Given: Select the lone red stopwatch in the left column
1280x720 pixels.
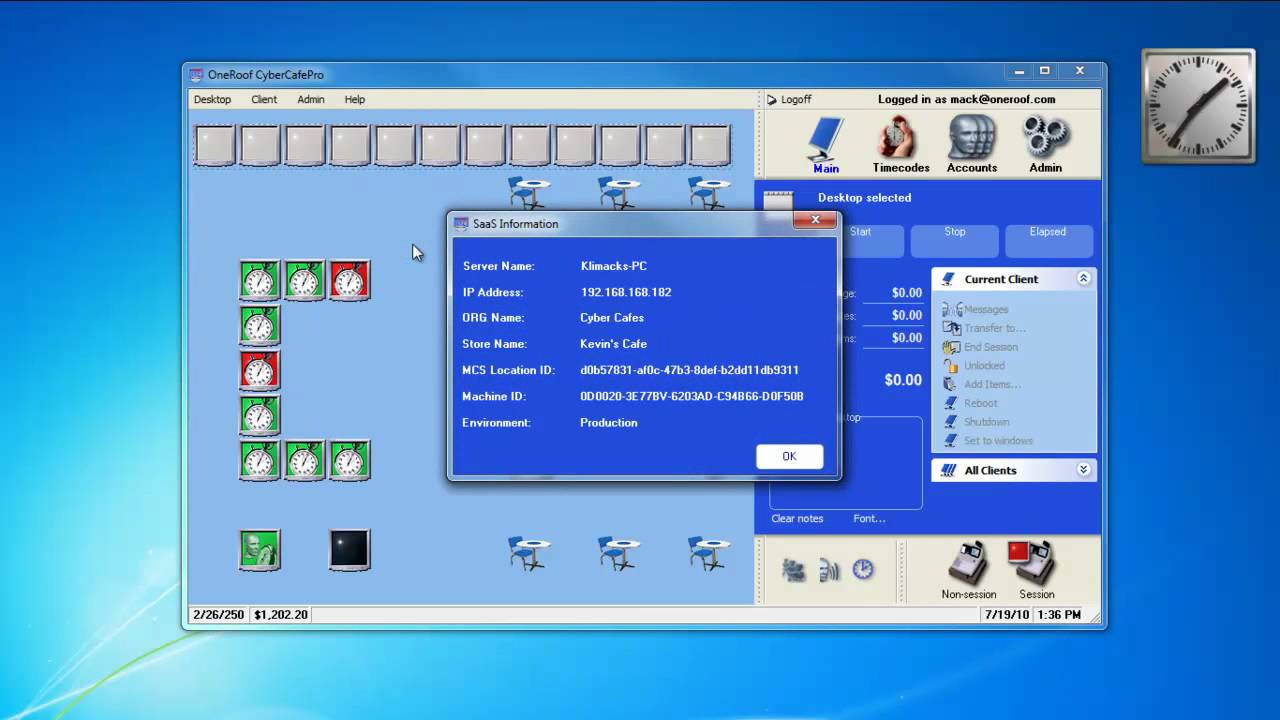Looking at the screenshot, I should 260,370.
